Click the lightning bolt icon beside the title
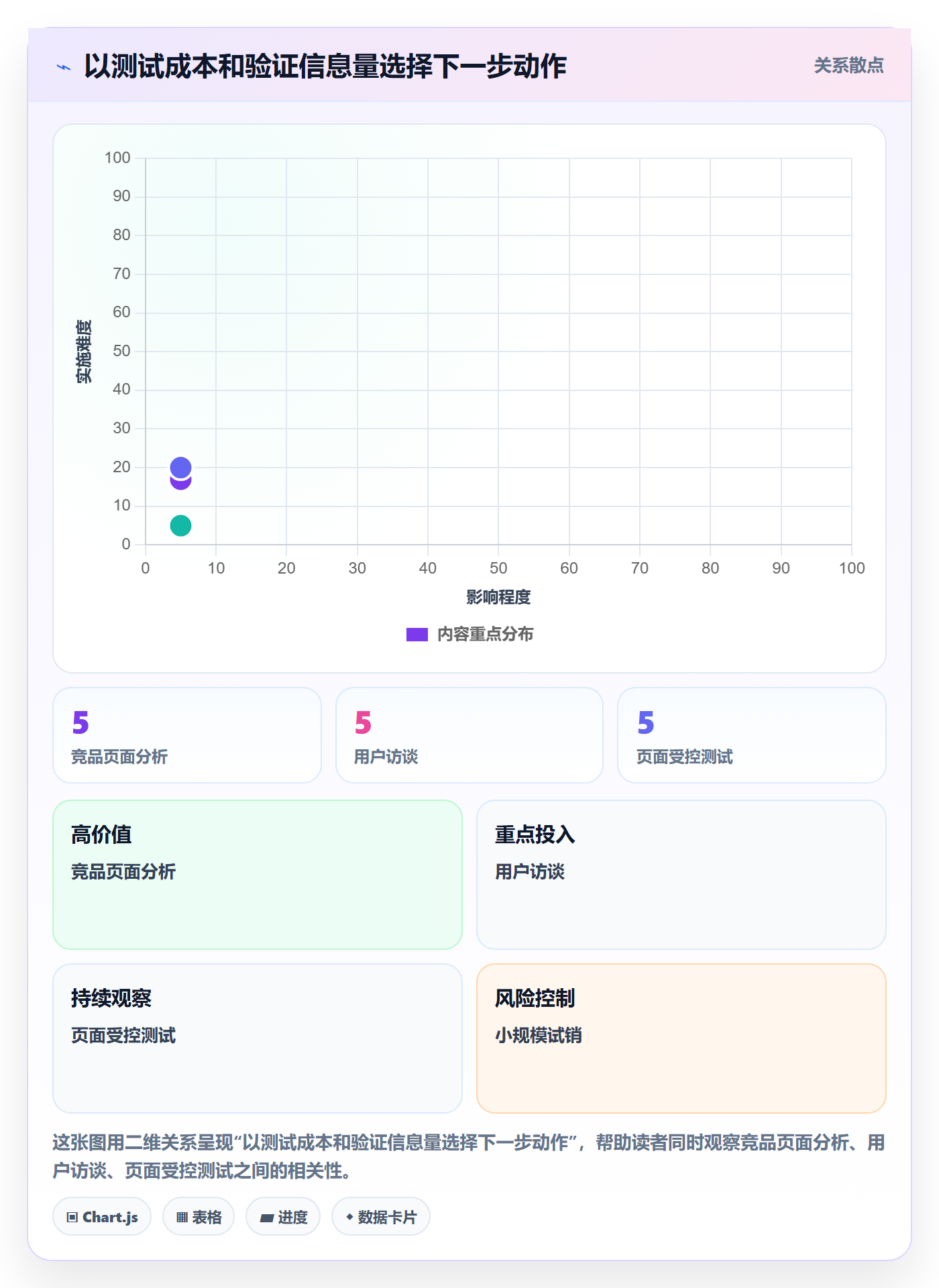This screenshot has height=1288, width=939. (64, 67)
